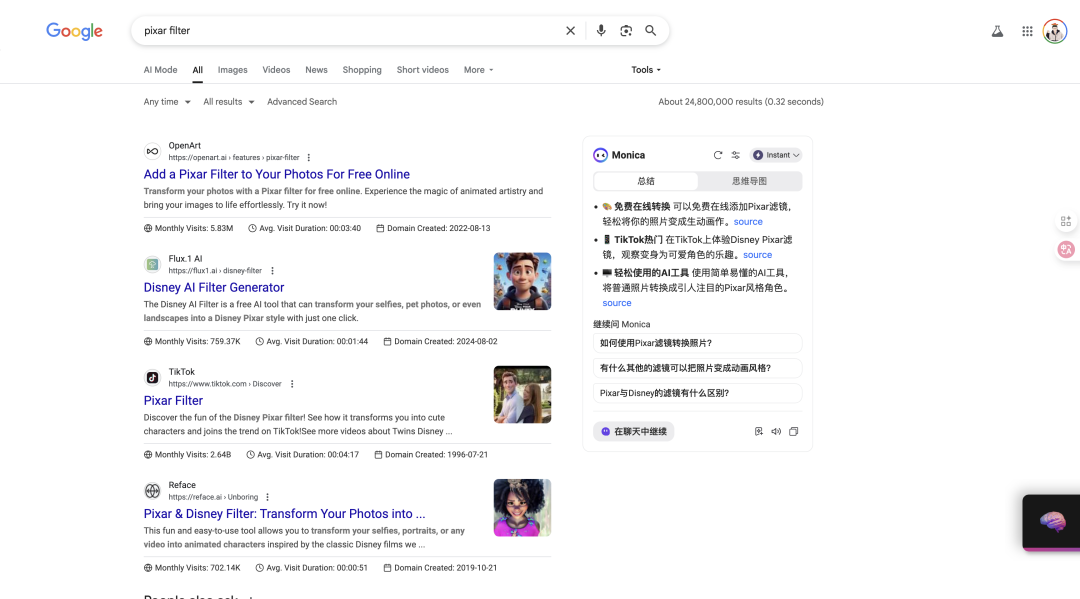Open source link for 轻松使用的AI工具
1080x599 pixels.
pyautogui.click(x=616, y=303)
